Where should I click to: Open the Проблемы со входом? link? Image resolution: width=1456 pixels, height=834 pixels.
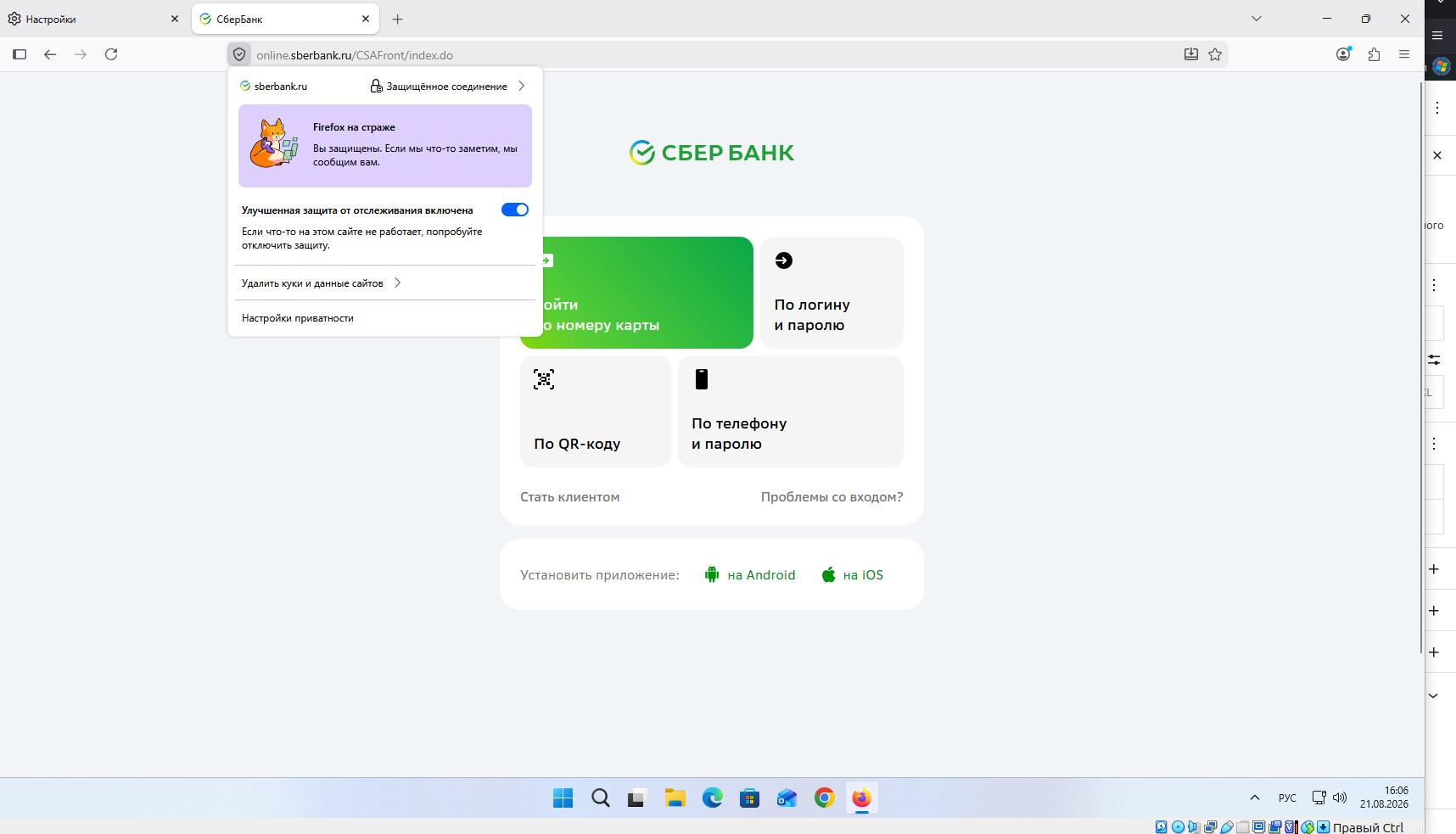[832, 497]
